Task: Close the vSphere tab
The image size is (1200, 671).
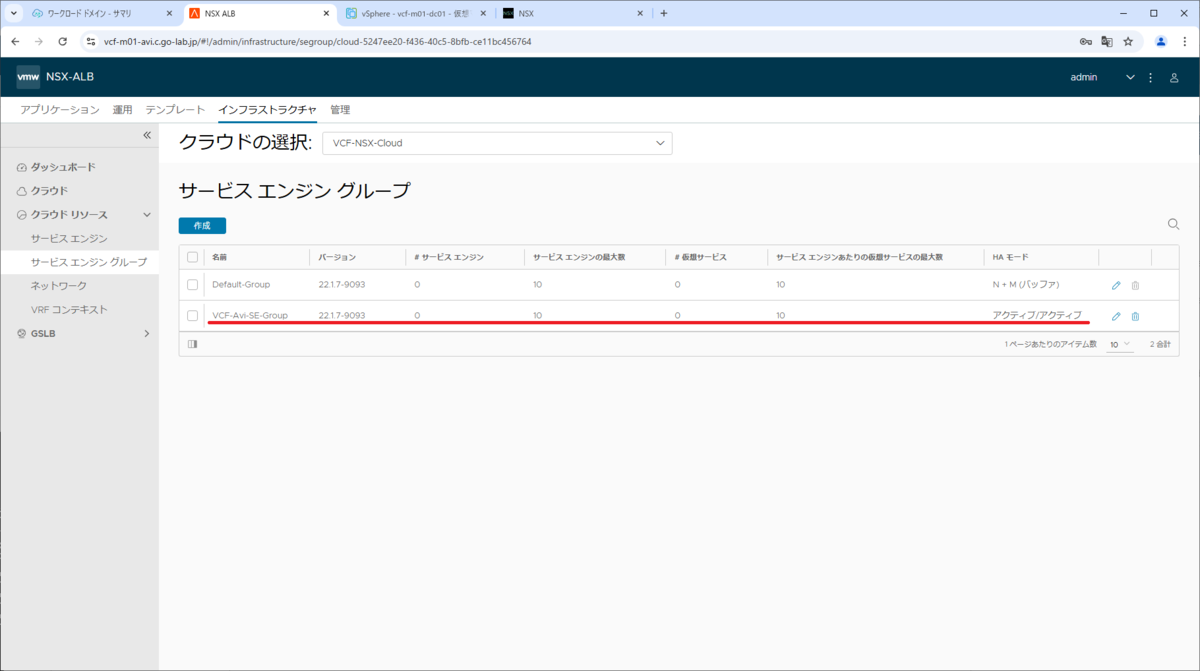Action: coord(484,14)
